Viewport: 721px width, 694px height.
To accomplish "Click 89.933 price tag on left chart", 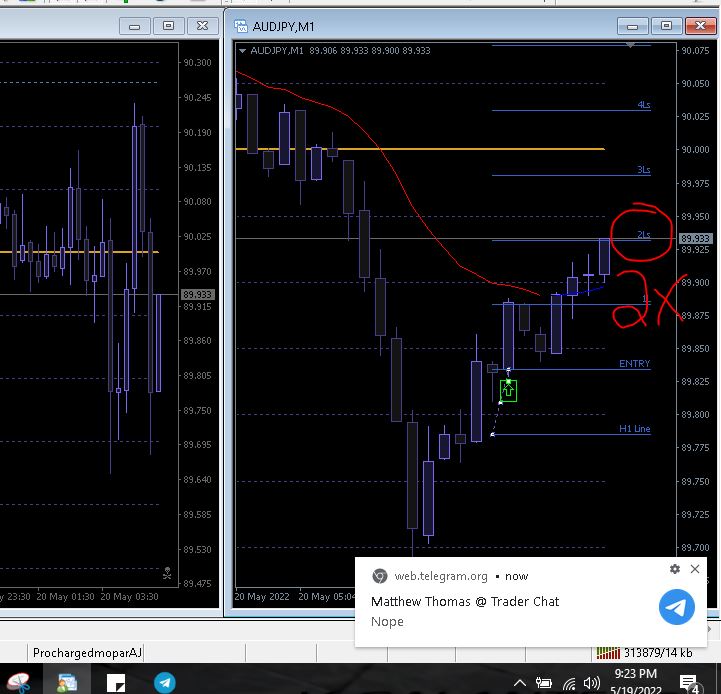I will pos(197,294).
